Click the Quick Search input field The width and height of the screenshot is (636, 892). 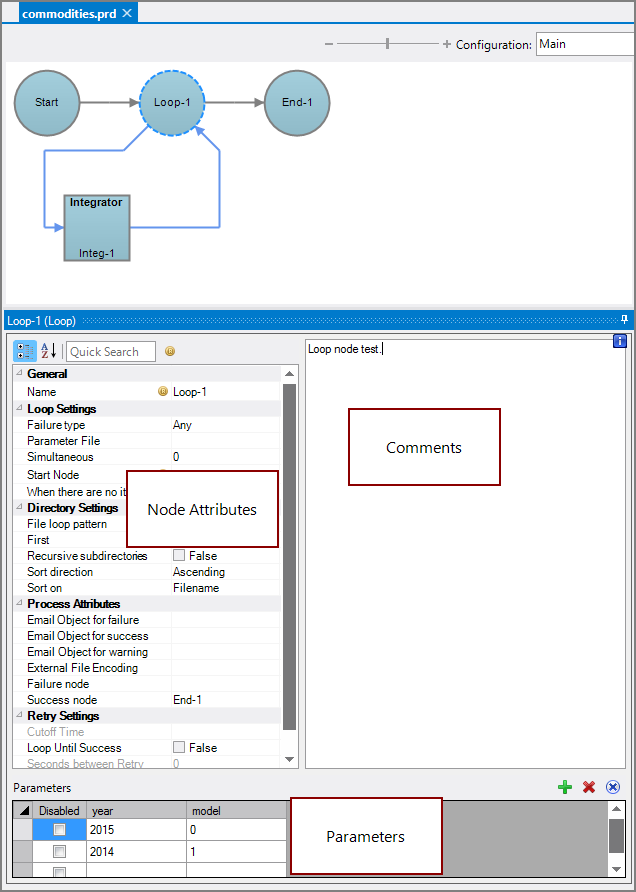click(111, 352)
